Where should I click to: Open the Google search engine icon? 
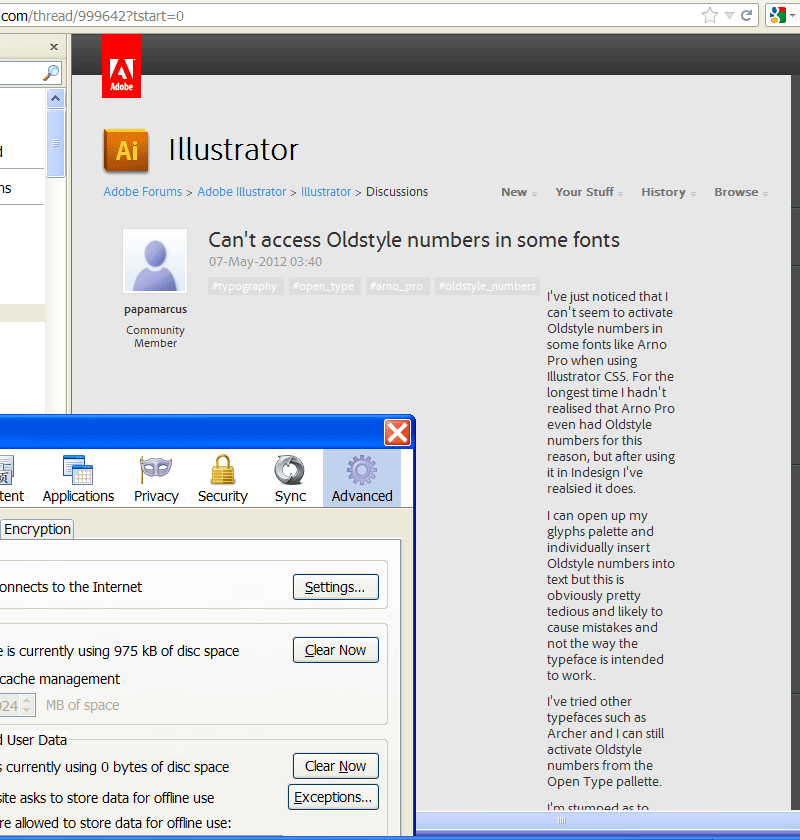tap(777, 16)
